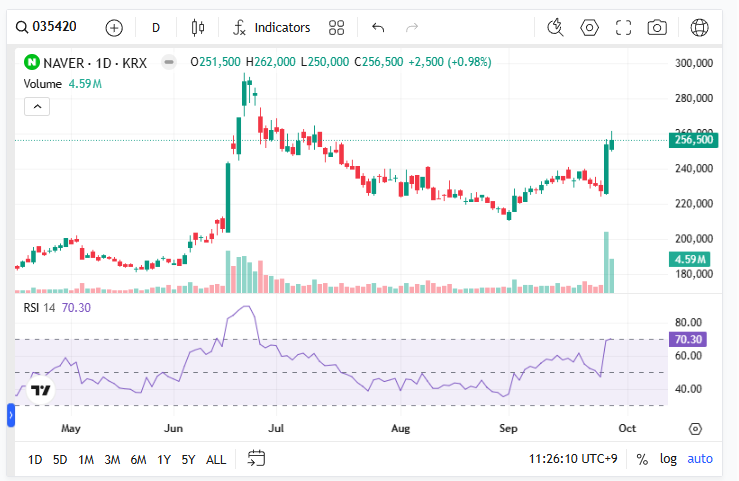
Task: Click the NAVER · 1D · KRX title
Action: pyautogui.click(x=95, y=63)
